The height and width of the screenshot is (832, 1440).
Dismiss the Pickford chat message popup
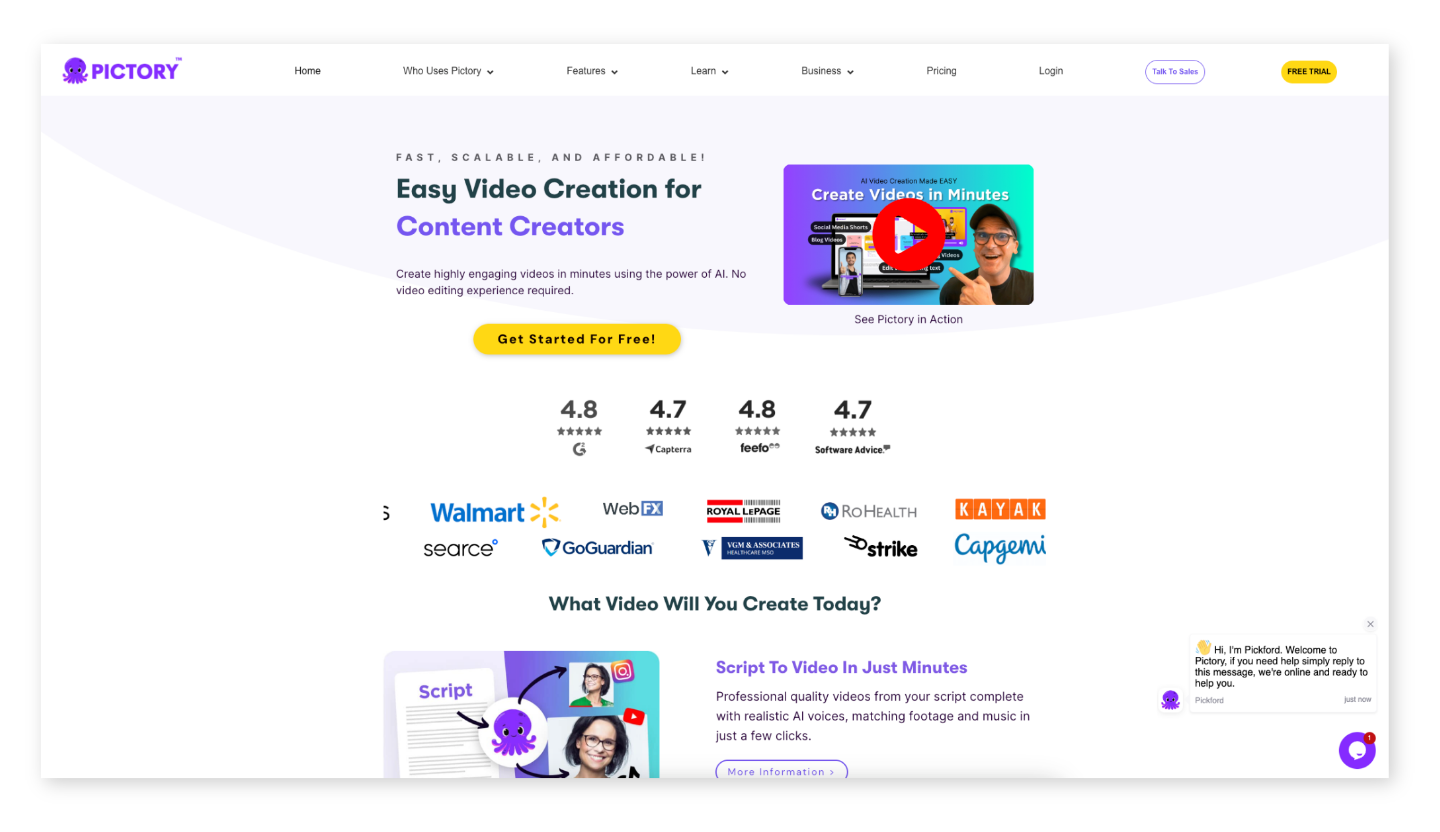tap(1370, 624)
